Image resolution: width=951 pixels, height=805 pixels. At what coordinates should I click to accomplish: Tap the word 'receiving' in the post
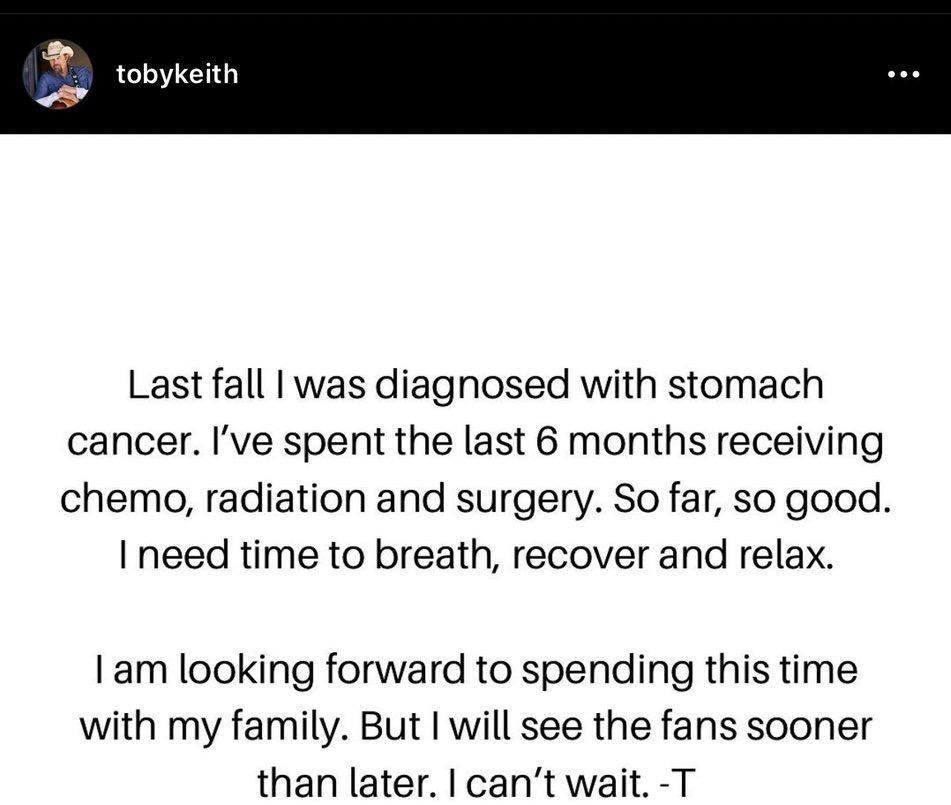[x=800, y=443]
